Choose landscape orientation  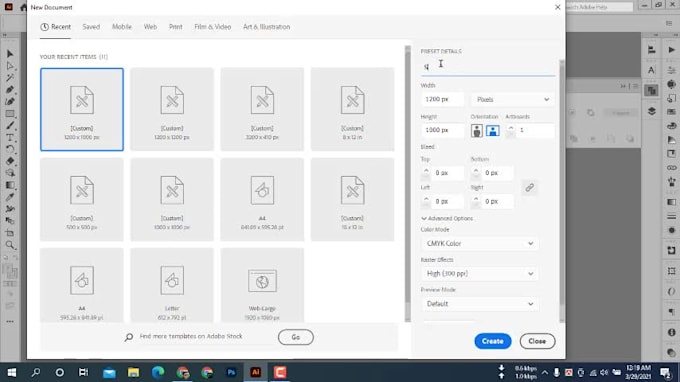click(x=493, y=130)
